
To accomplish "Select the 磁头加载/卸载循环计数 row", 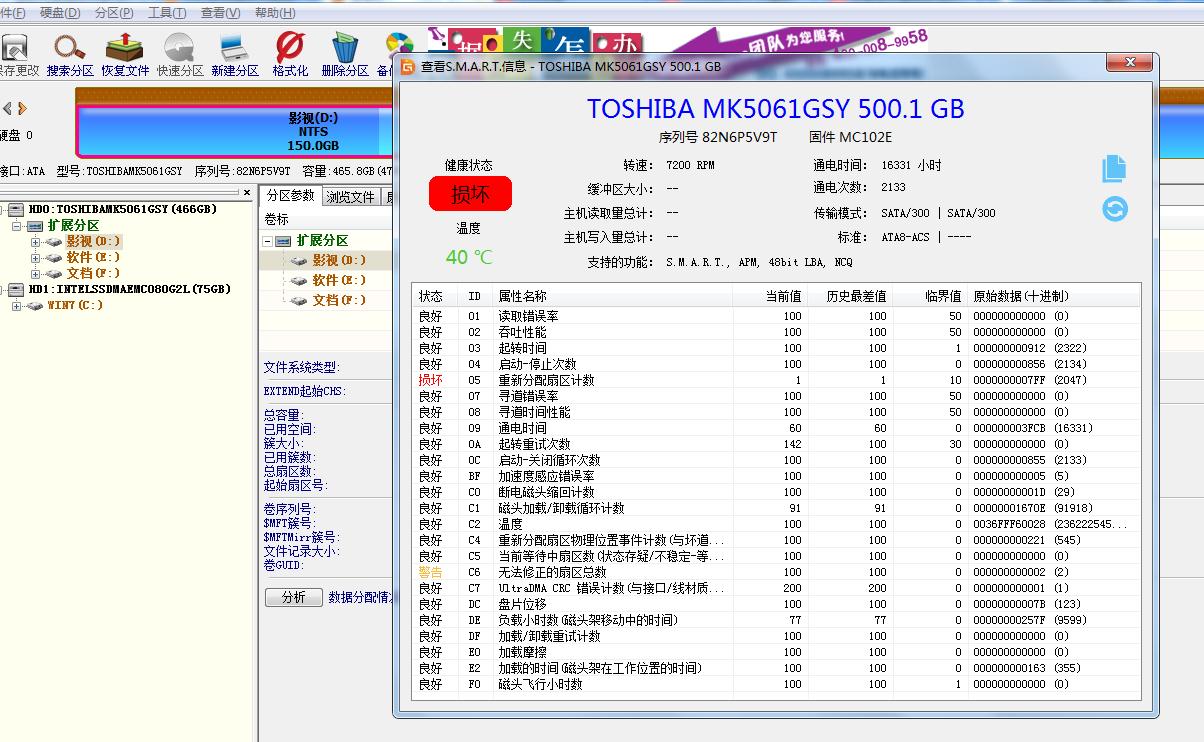I will (776, 508).
